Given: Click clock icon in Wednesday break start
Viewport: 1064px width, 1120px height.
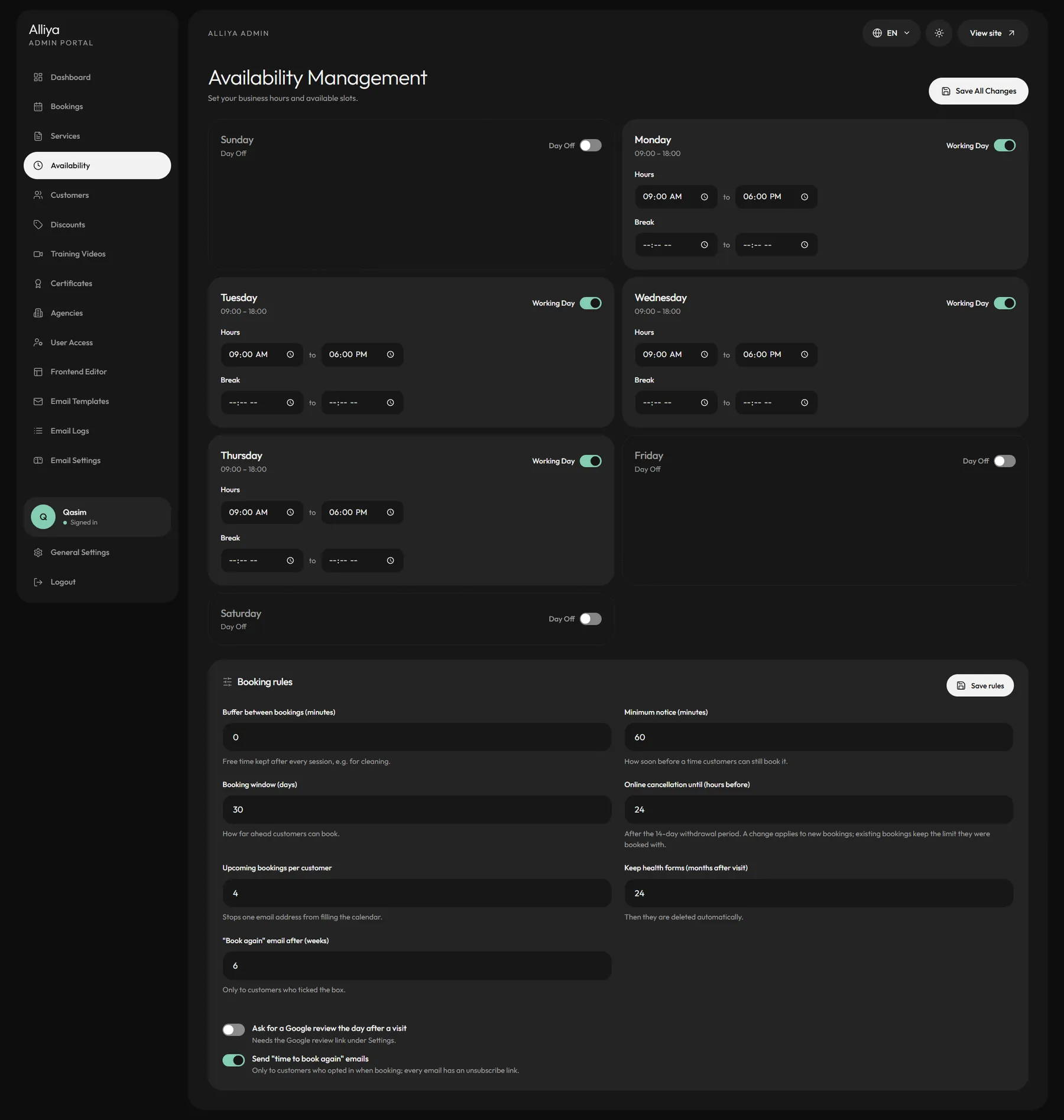Looking at the screenshot, I should point(704,402).
